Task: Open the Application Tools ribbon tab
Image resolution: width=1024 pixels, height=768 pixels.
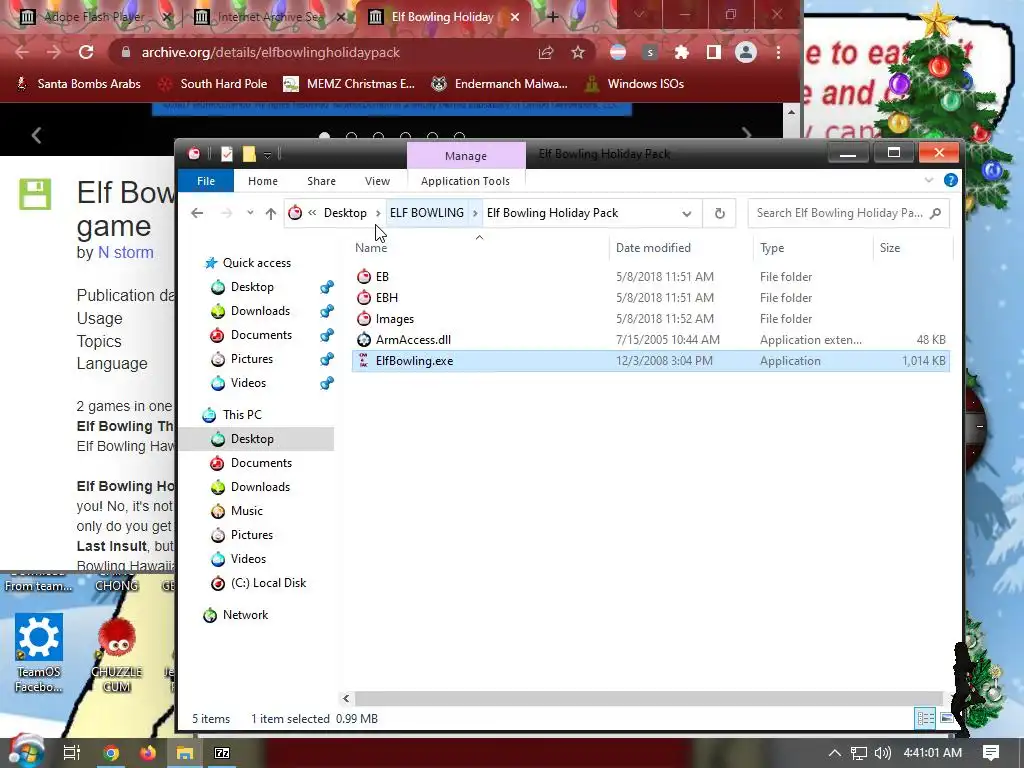Action: [x=465, y=181]
